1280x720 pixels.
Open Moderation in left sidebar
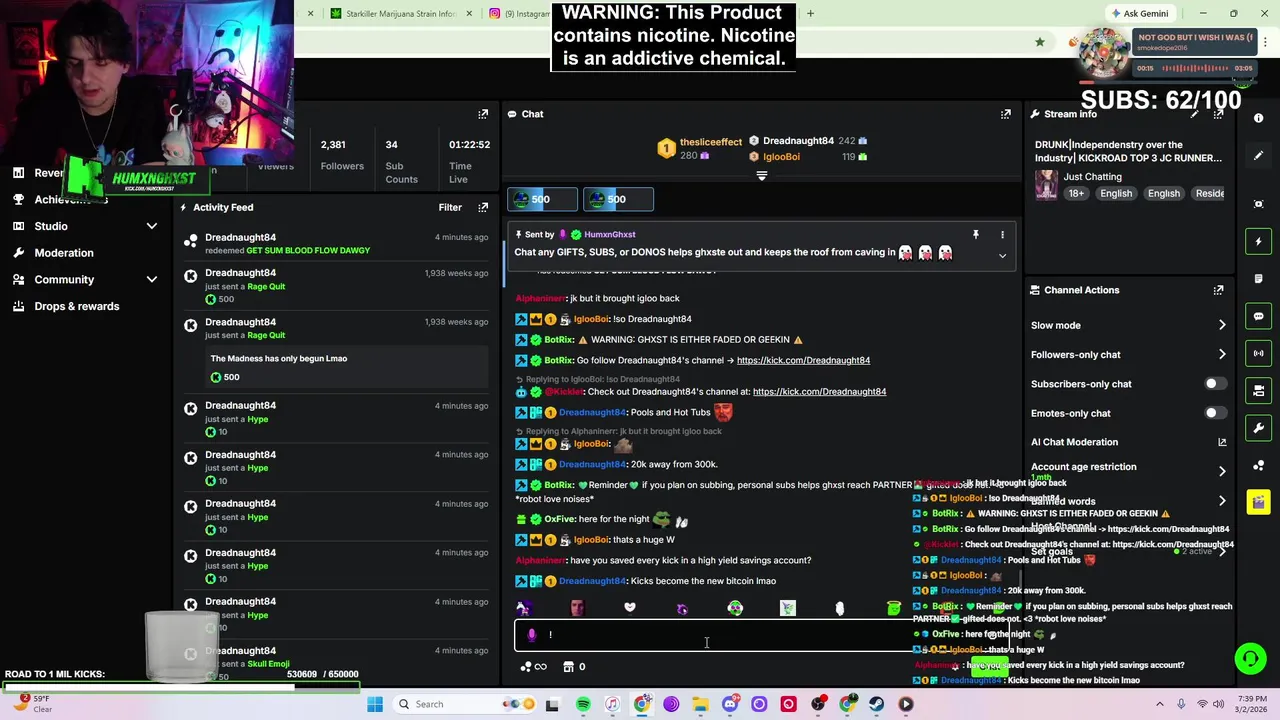pos(63,253)
